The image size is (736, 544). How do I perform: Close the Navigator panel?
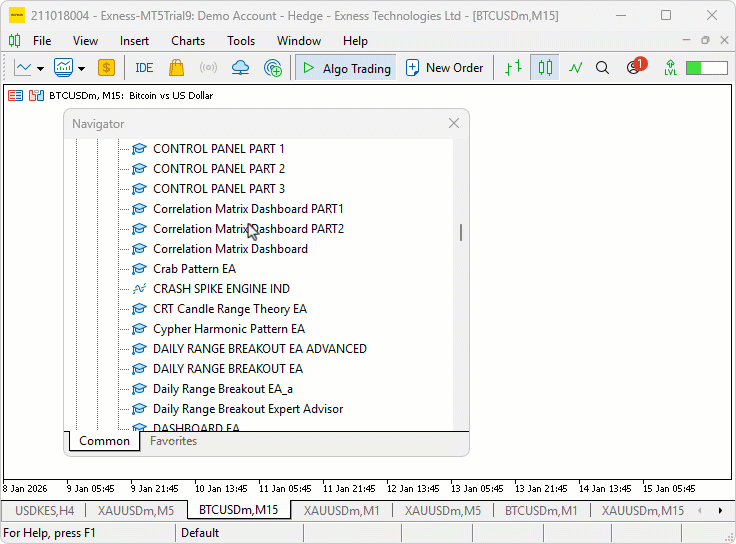point(453,123)
